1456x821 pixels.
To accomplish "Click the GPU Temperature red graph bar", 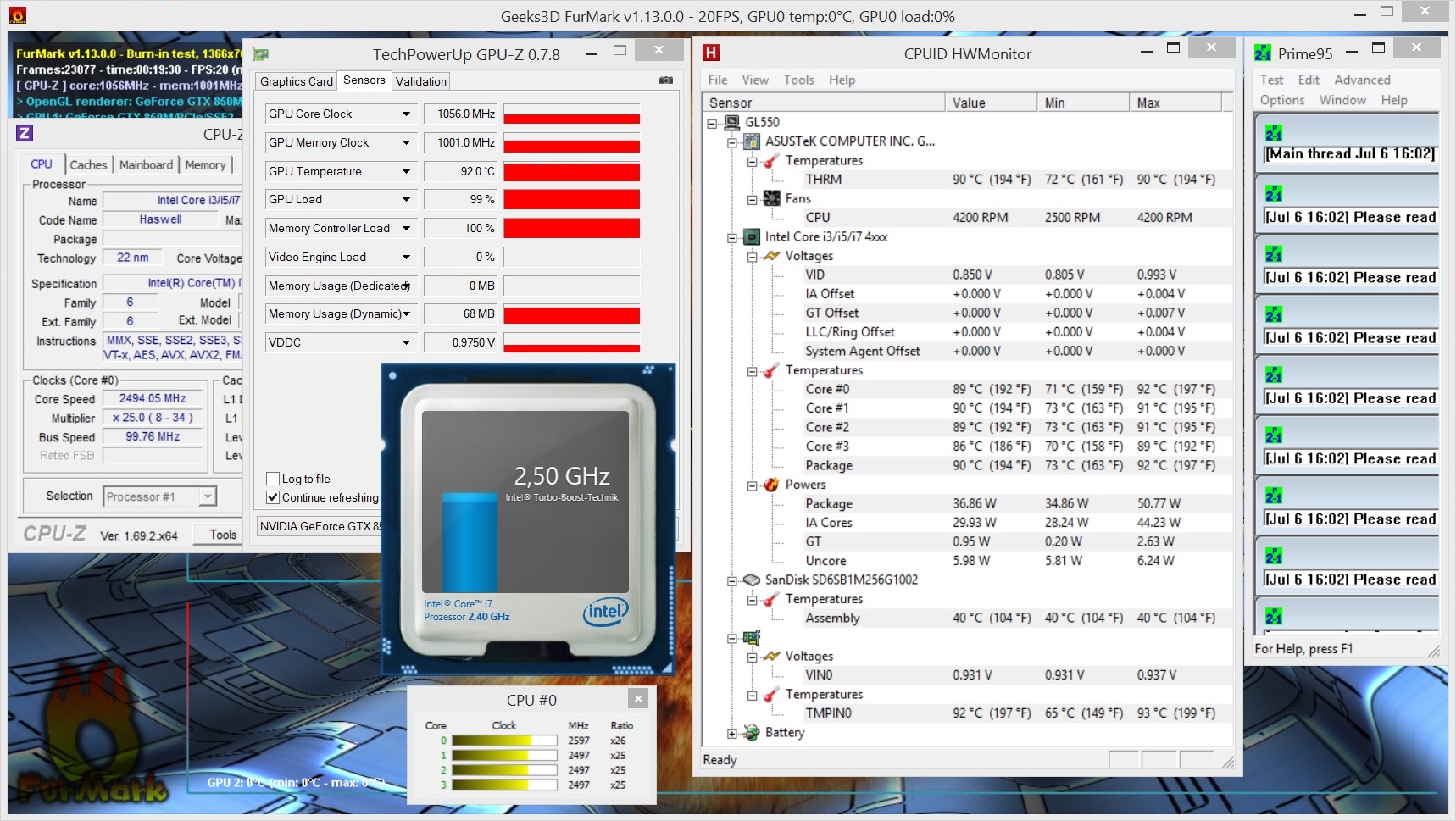I will (572, 171).
